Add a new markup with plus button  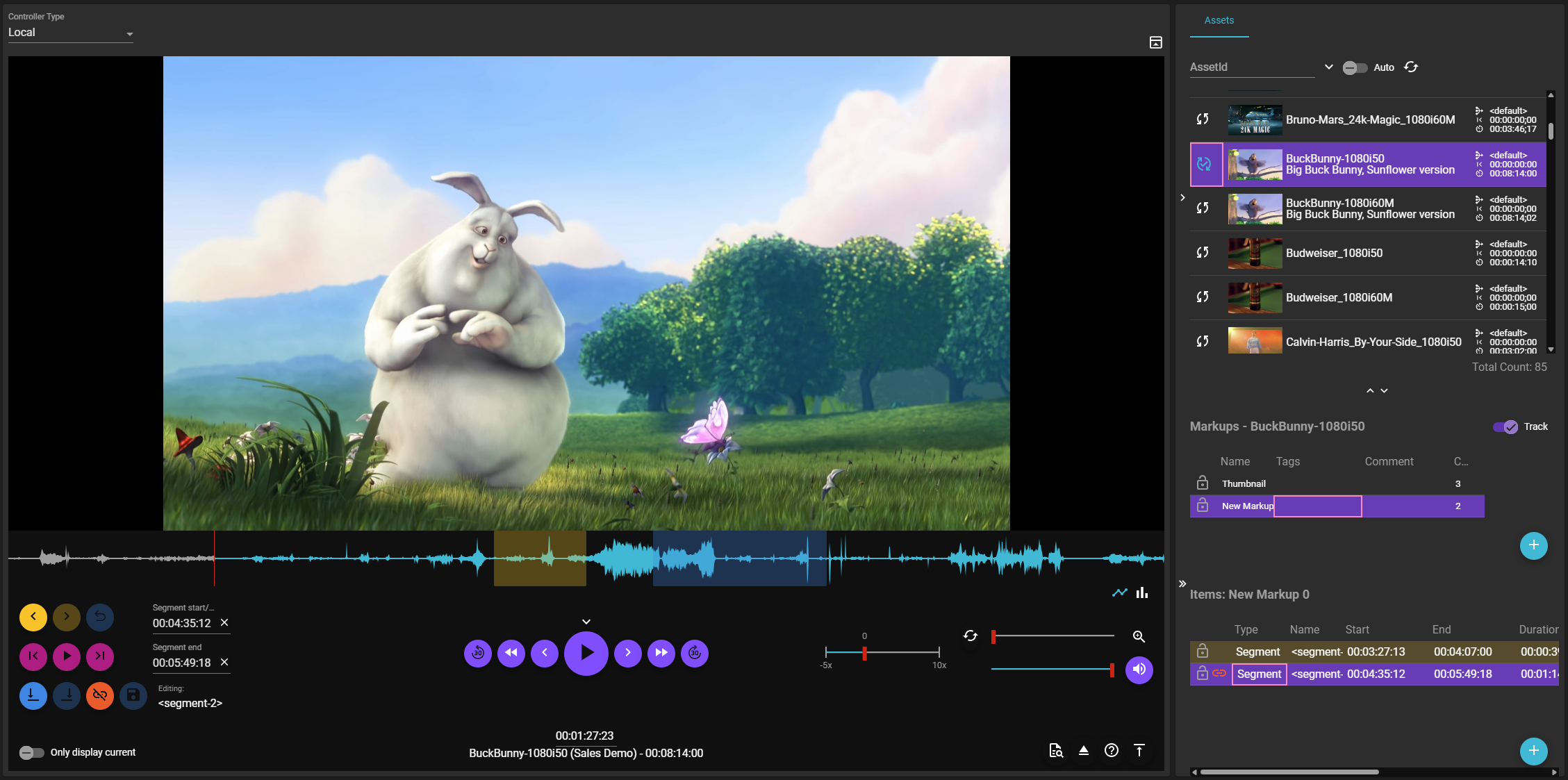pyautogui.click(x=1533, y=545)
